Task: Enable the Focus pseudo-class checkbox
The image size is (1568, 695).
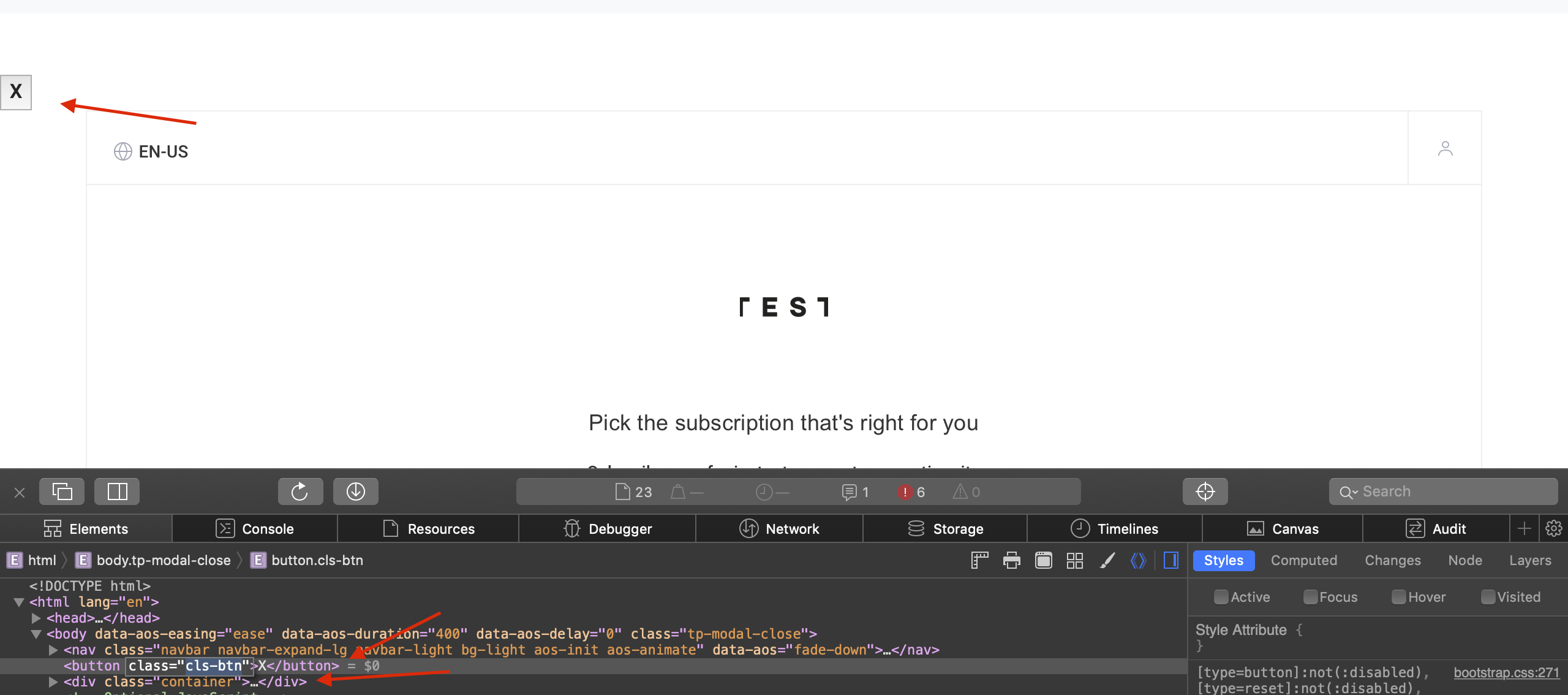Action: pyautogui.click(x=1310, y=597)
